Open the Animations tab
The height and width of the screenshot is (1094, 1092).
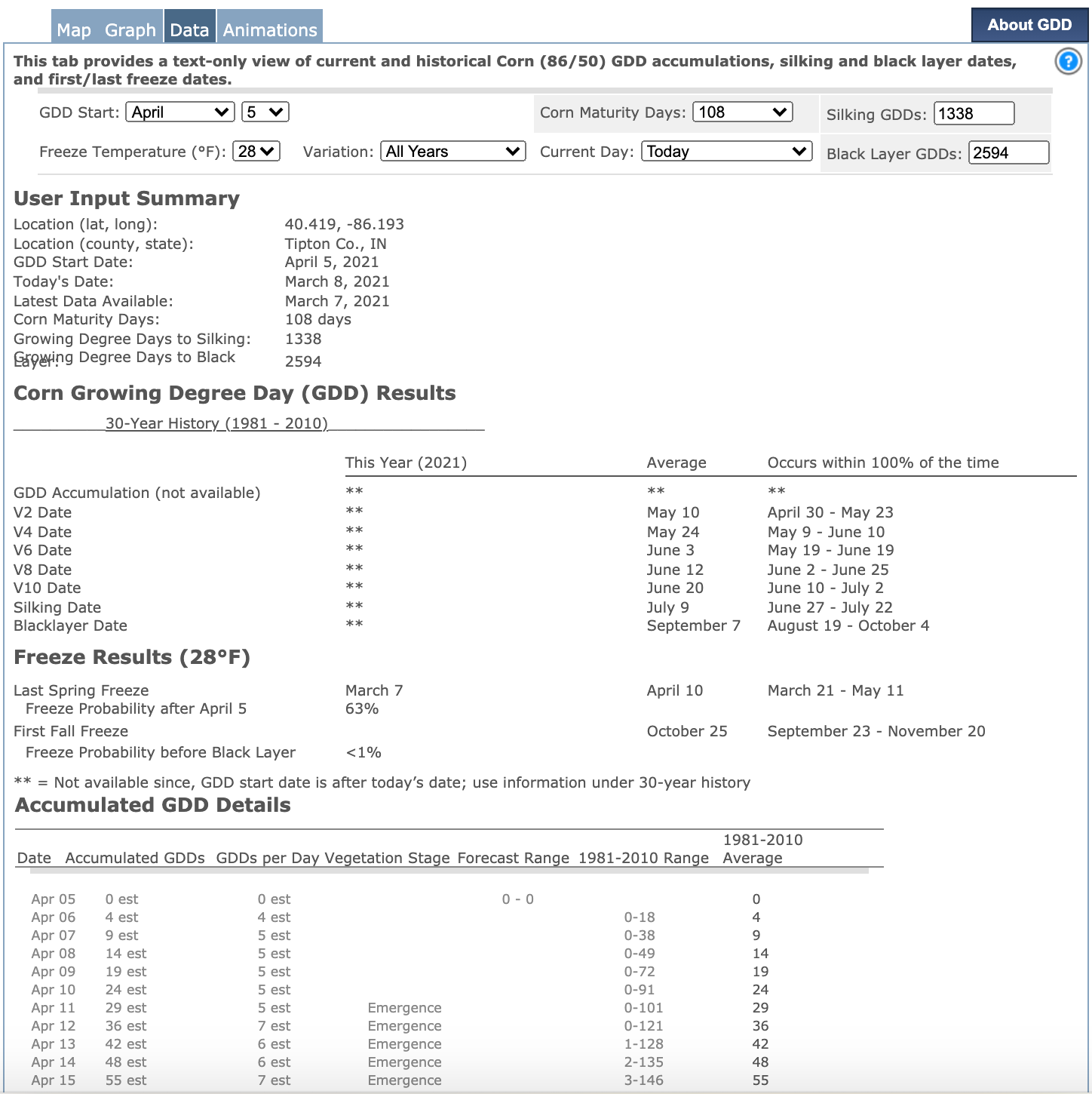(x=270, y=30)
